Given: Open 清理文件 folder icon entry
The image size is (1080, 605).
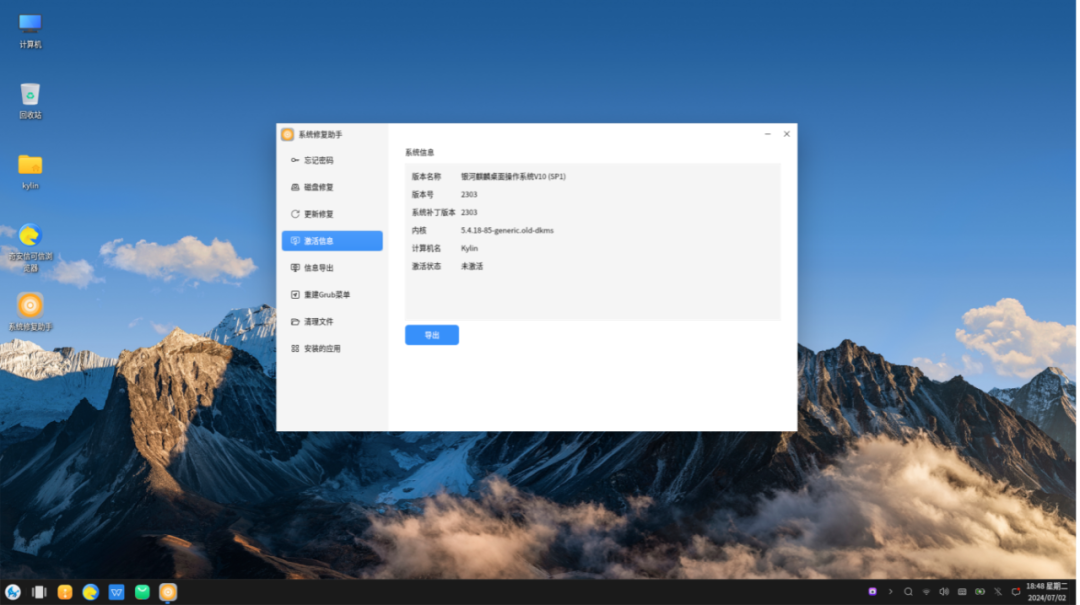Looking at the screenshot, I should [295, 322].
